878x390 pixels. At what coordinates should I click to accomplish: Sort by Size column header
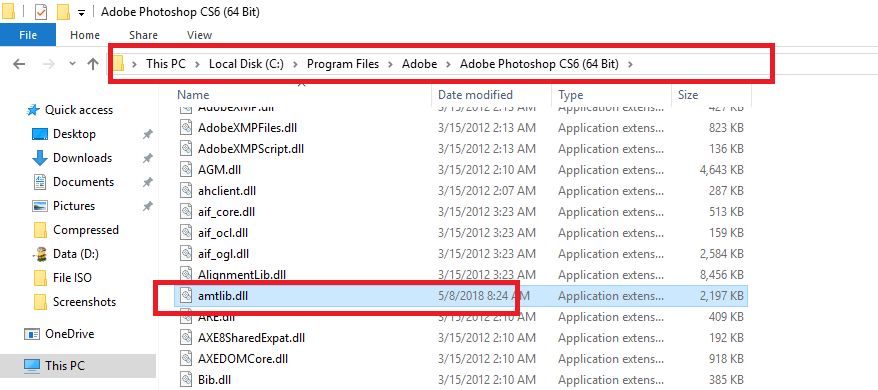pos(688,95)
